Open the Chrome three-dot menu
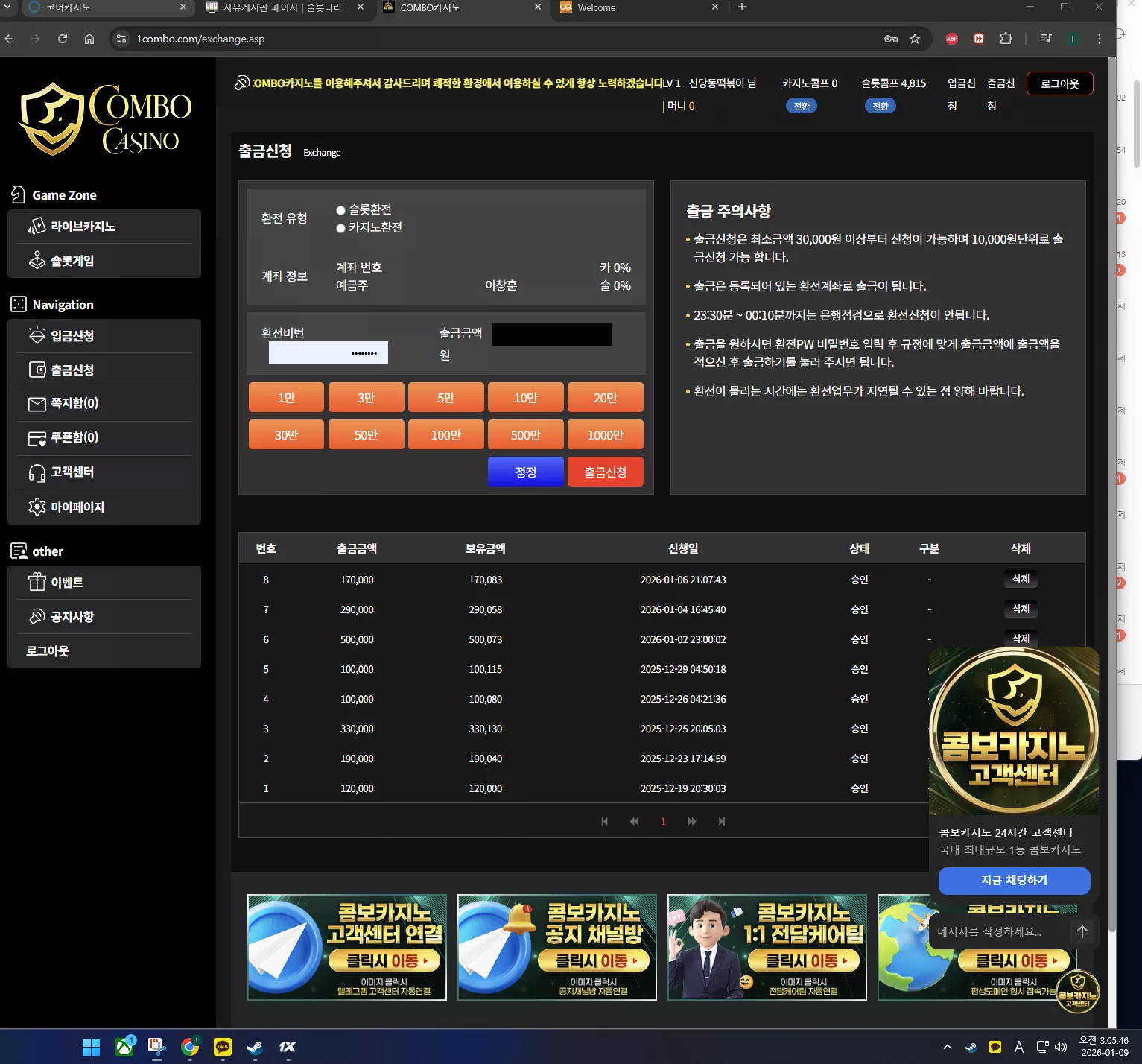Image resolution: width=1142 pixels, height=1064 pixels. click(1100, 39)
